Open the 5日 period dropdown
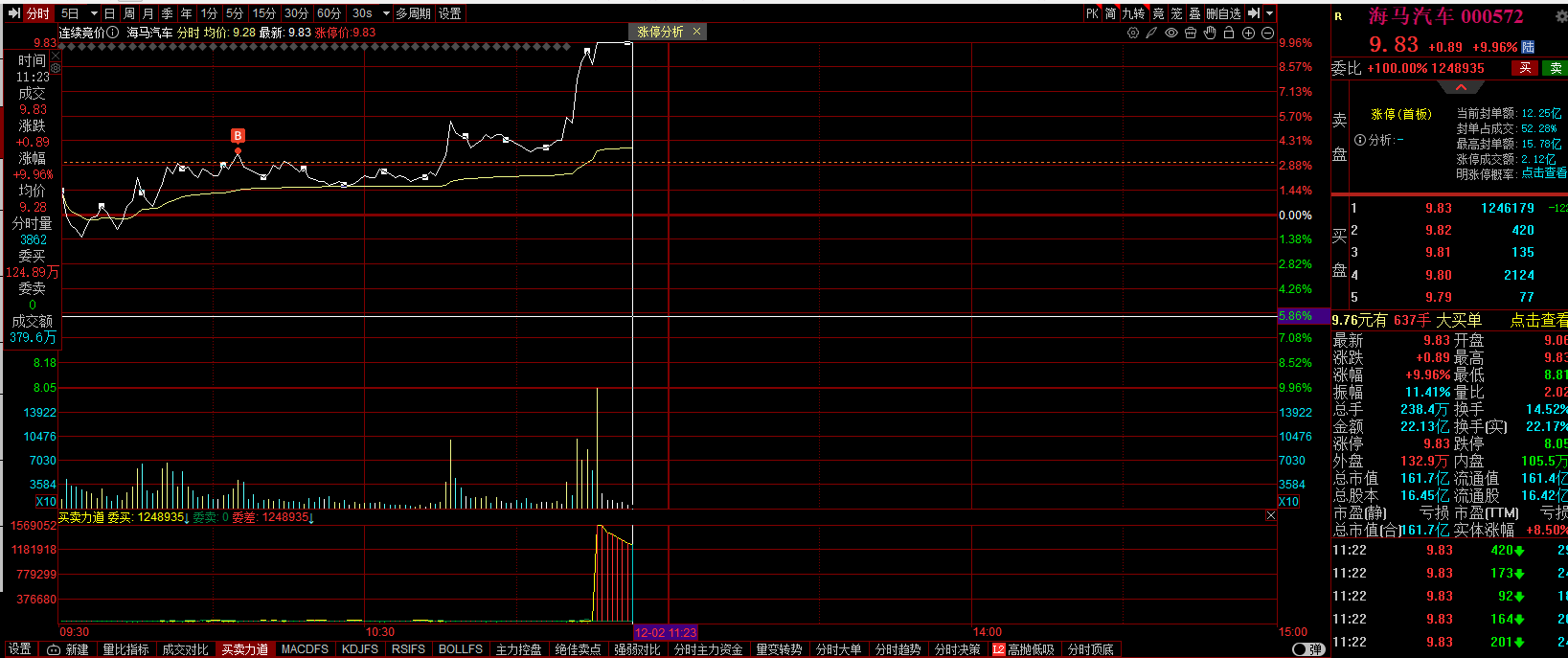 pos(94,13)
